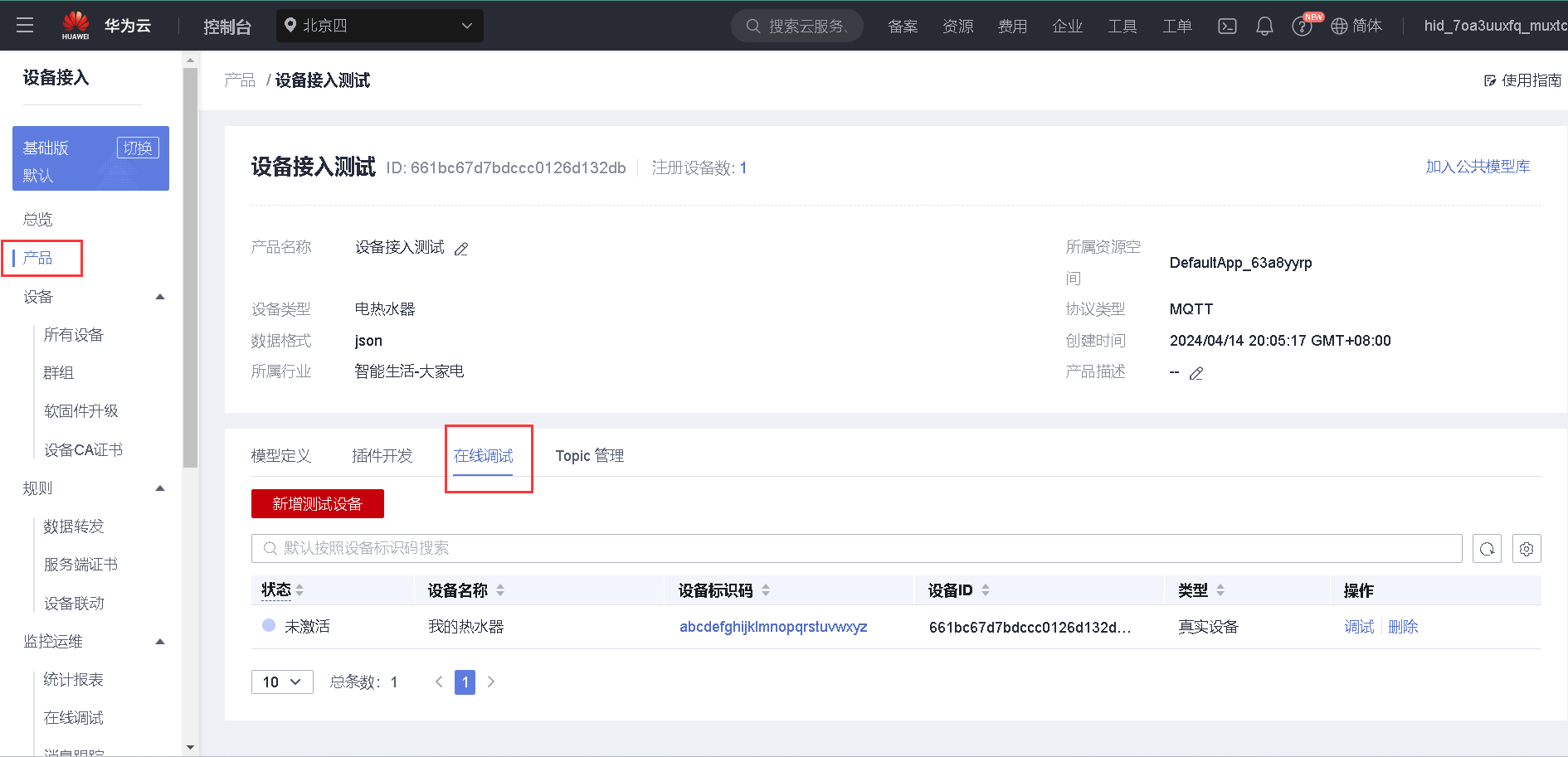This screenshot has width=1568, height=757.
Task: Click the device search input field
Action: (x=857, y=549)
